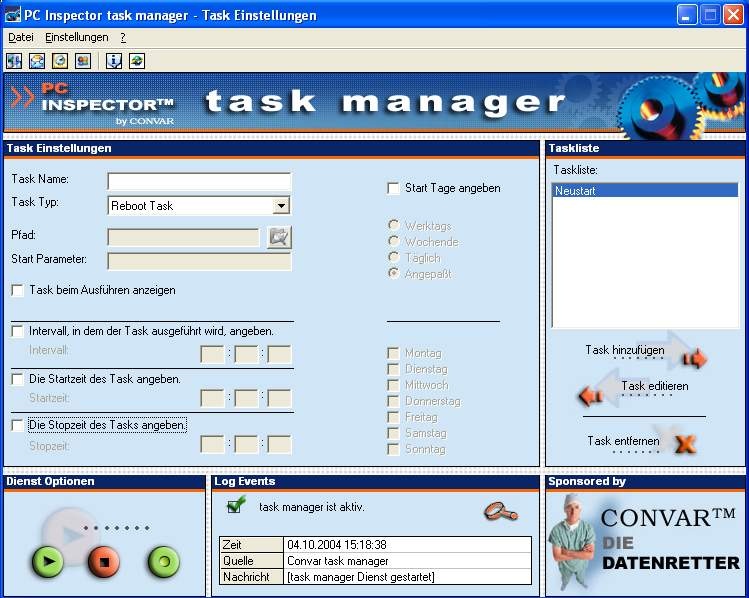Click the first toolbar icon with blue arrows

pos(14,61)
